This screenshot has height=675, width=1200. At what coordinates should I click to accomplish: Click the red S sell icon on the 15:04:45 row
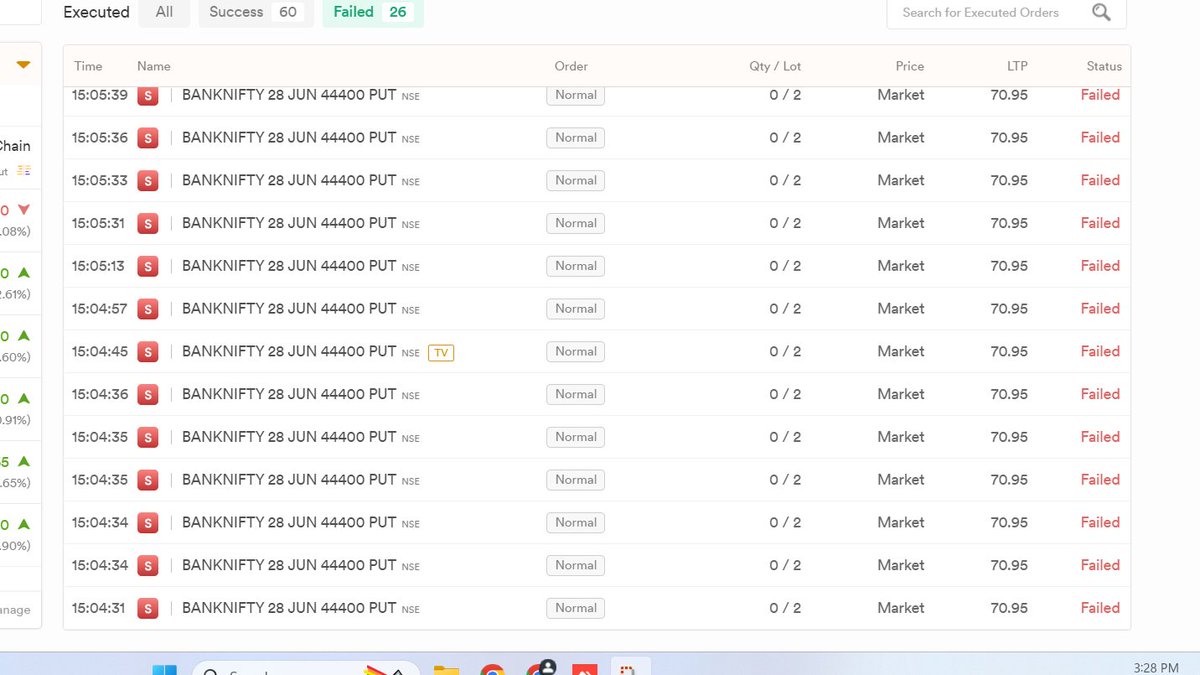point(148,352)
